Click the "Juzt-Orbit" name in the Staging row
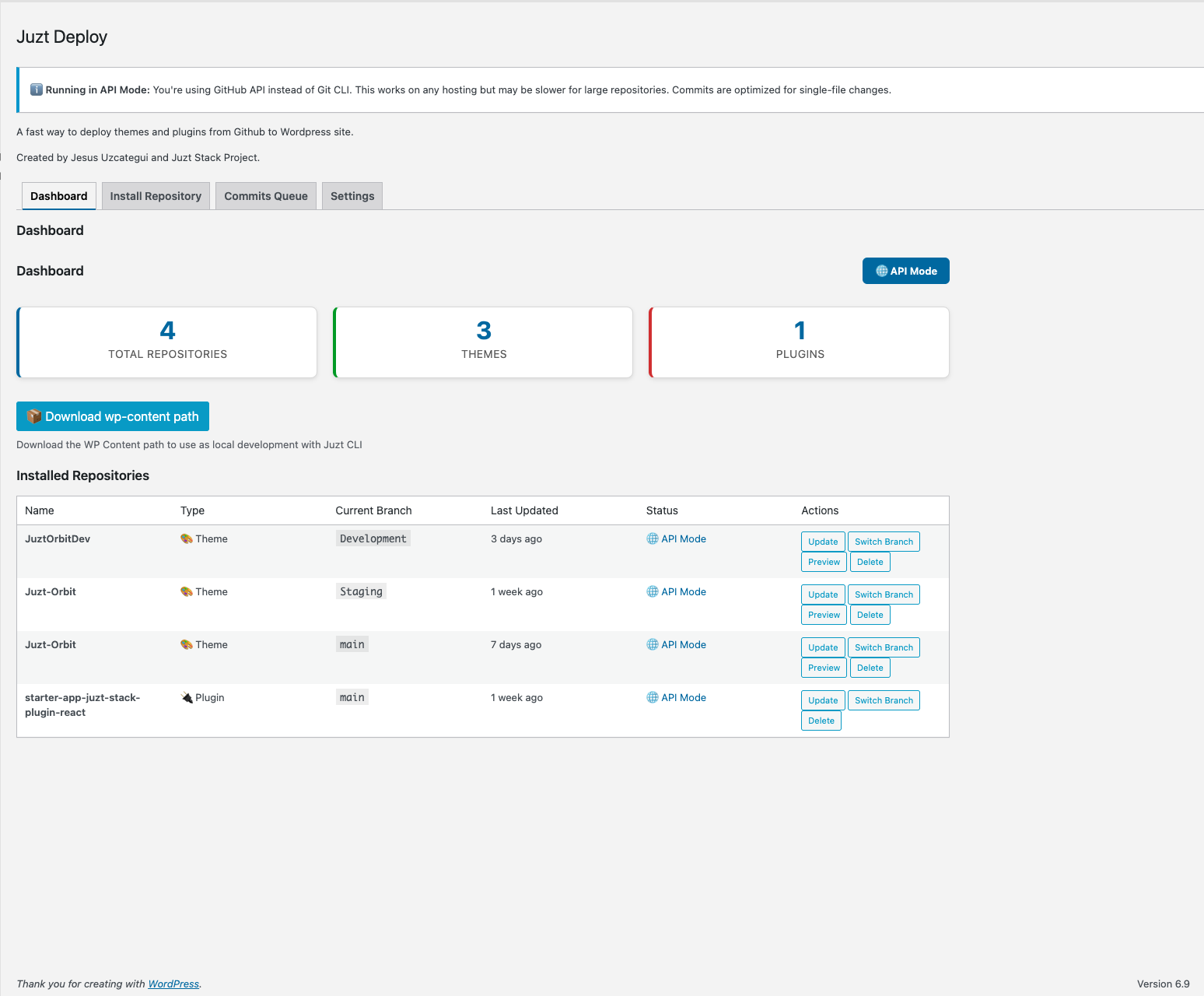The width and height of the screenshot is (1204, 996). [51, 591]
